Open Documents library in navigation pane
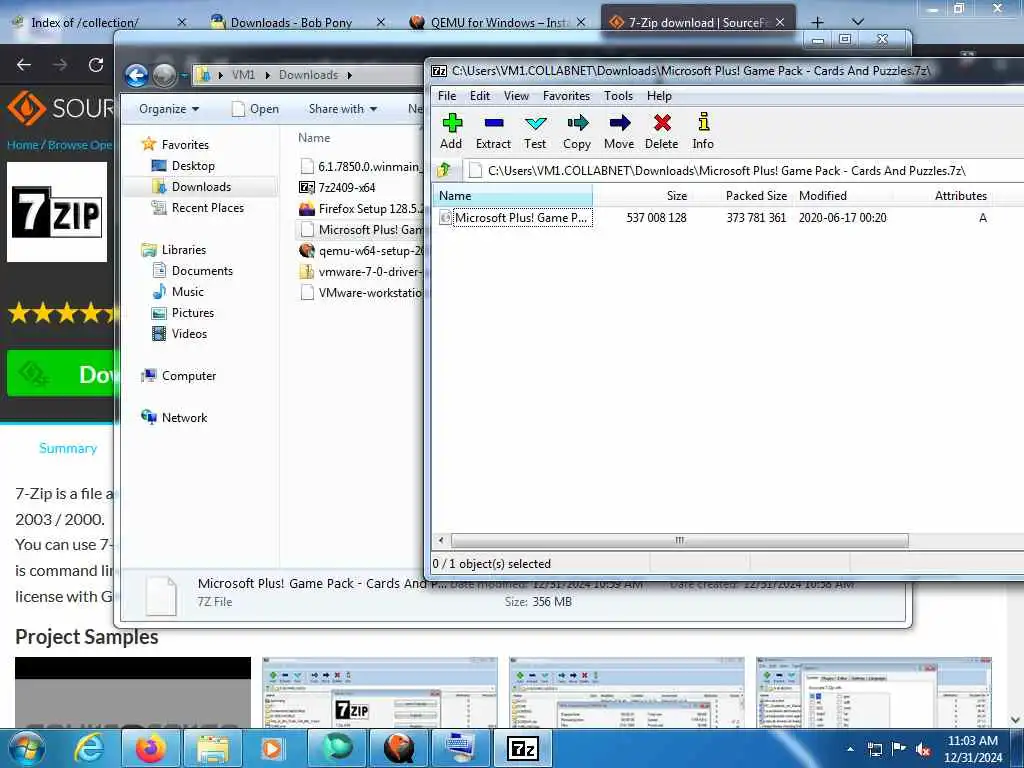Viewport: 1024px width, 768px height. pos(202,271)
